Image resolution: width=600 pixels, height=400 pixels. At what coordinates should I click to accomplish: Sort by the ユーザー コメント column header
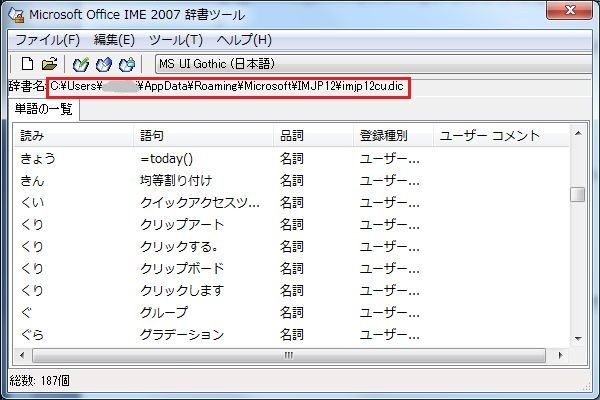(501, 136)
